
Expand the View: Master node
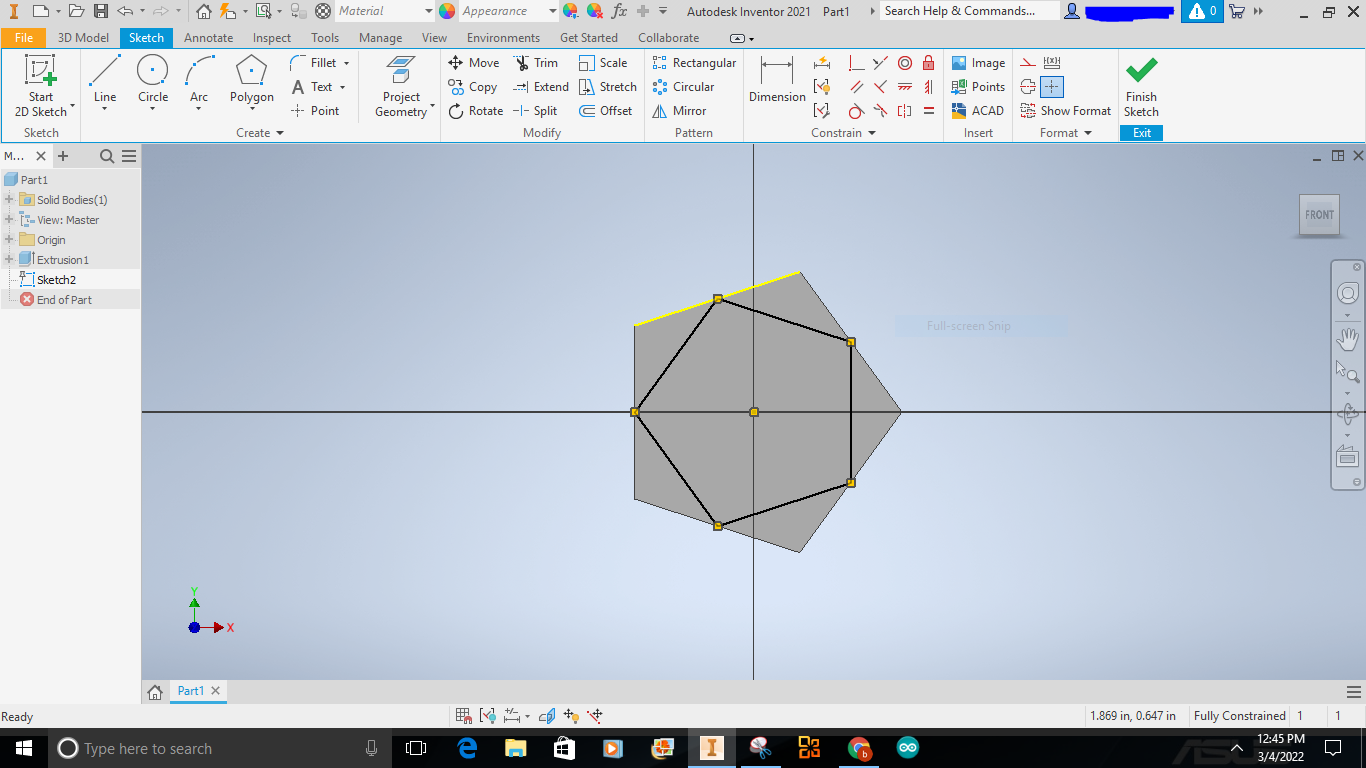click(9, 220)
